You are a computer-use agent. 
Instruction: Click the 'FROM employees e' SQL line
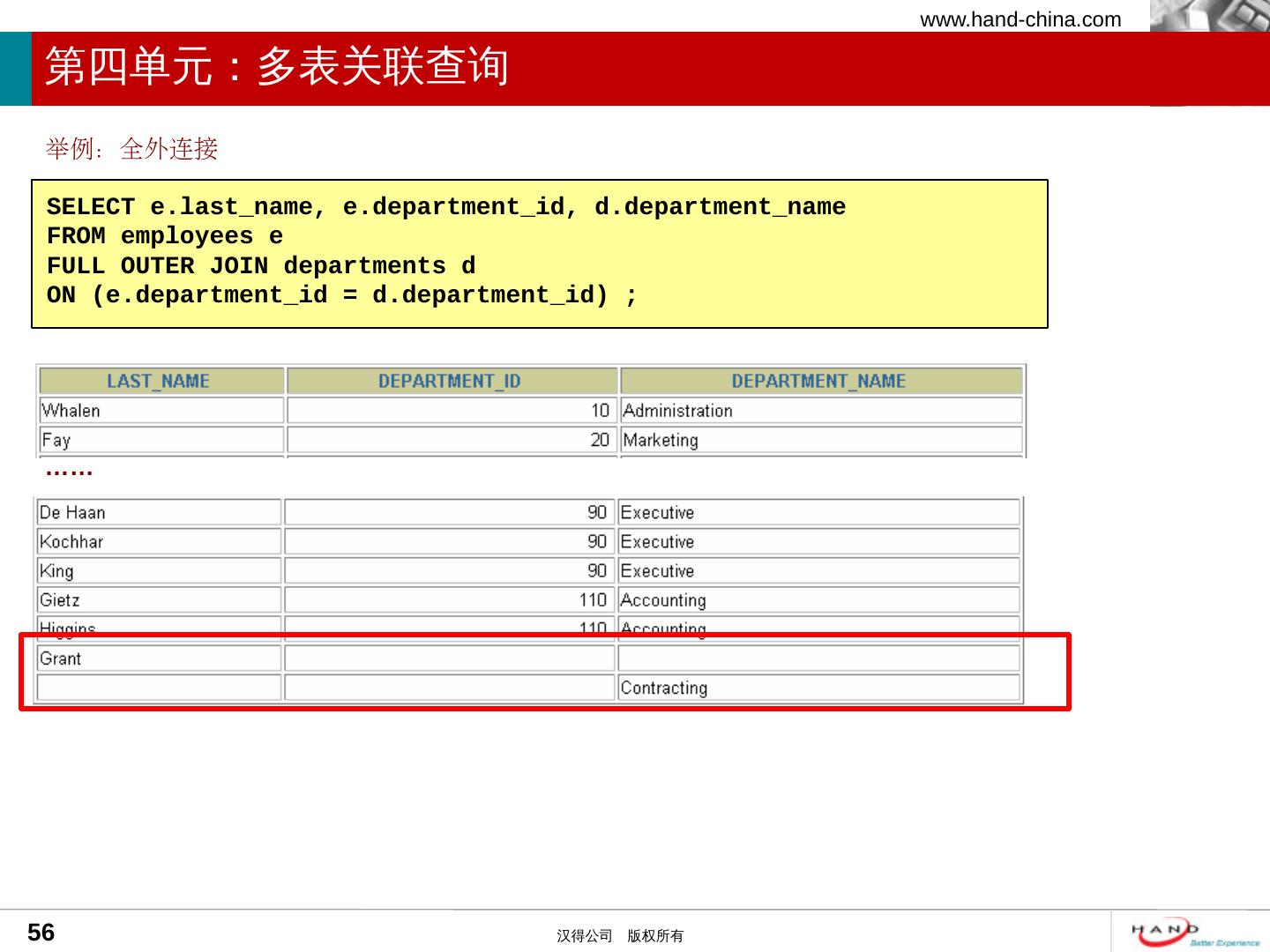[x=165, y=236]
